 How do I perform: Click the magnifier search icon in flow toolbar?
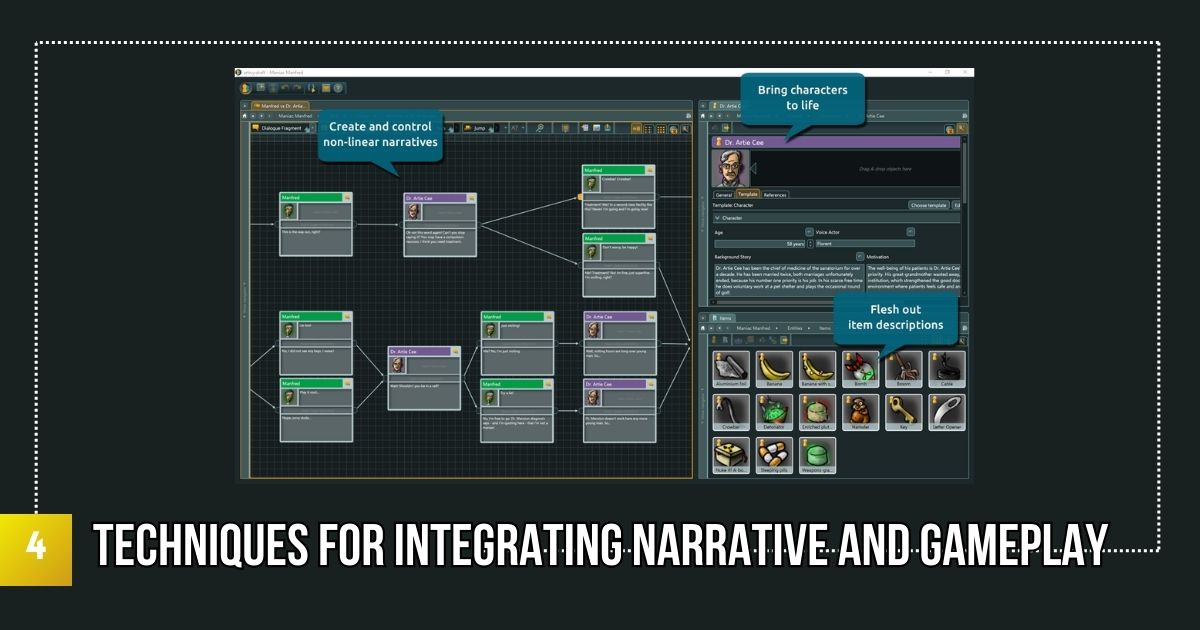540,128
